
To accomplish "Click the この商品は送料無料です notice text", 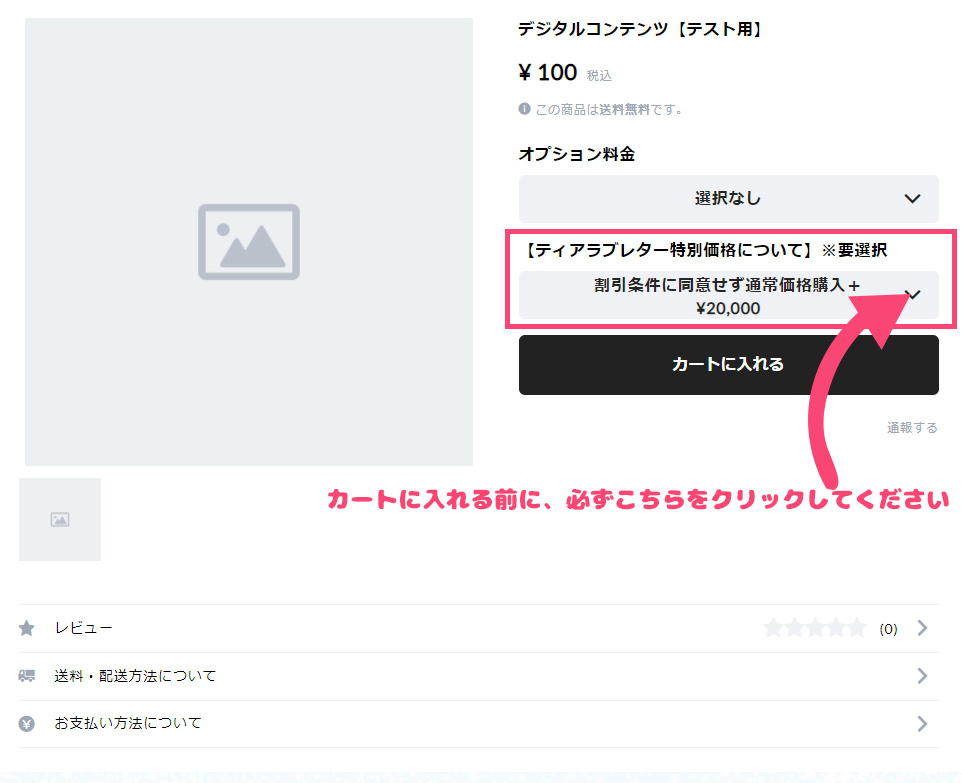I will pos(609,110).
